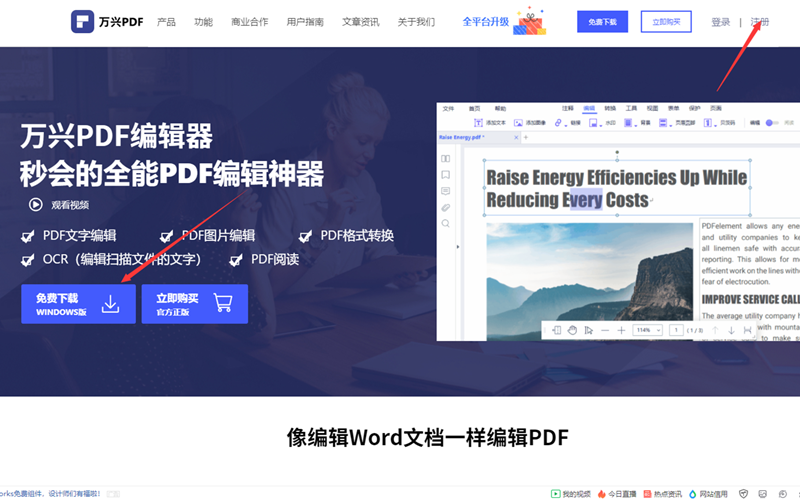Open the attachment paperclip icon in sidebar

446,207
